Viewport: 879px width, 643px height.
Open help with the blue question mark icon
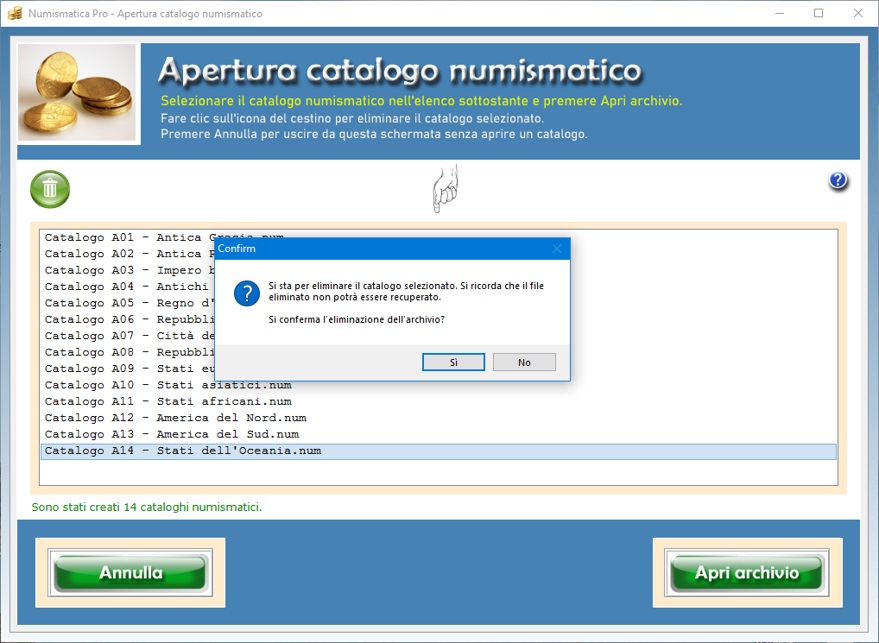(x=838, y=181)
